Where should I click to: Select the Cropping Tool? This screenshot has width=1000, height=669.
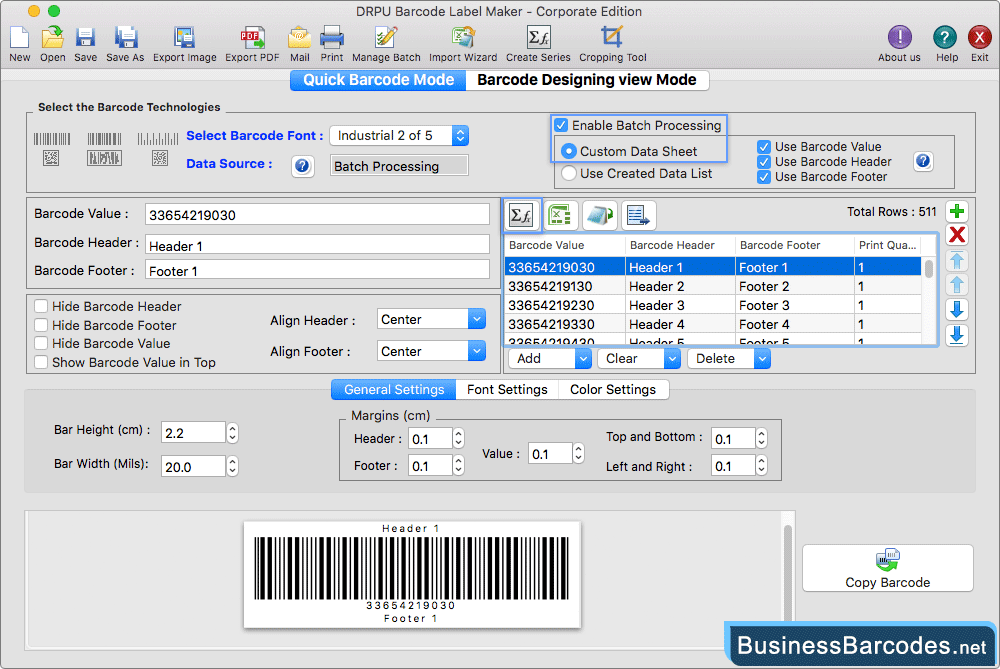[612, 37]
